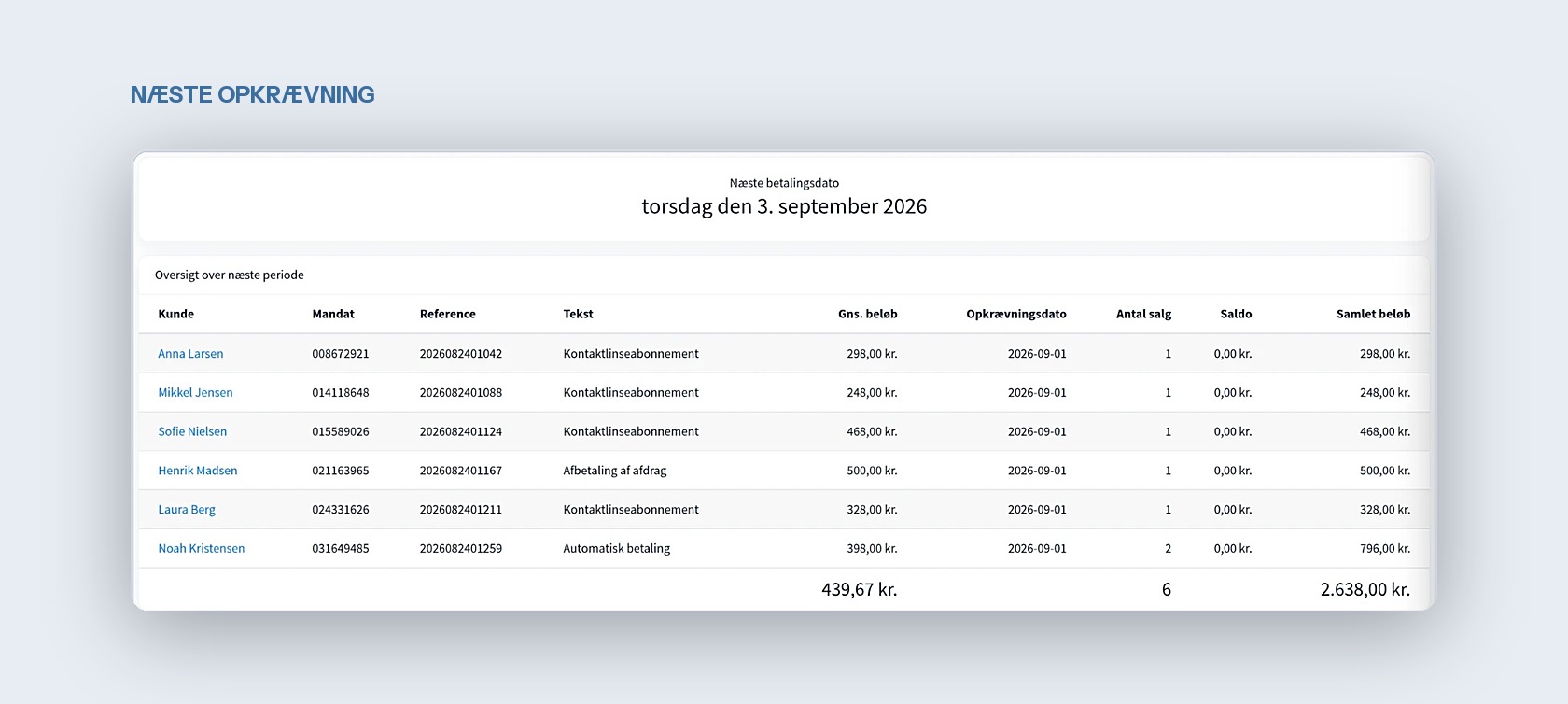Open customer Anna Larsen
Viewport: 1568px width, 704px height.
[190, 354]
